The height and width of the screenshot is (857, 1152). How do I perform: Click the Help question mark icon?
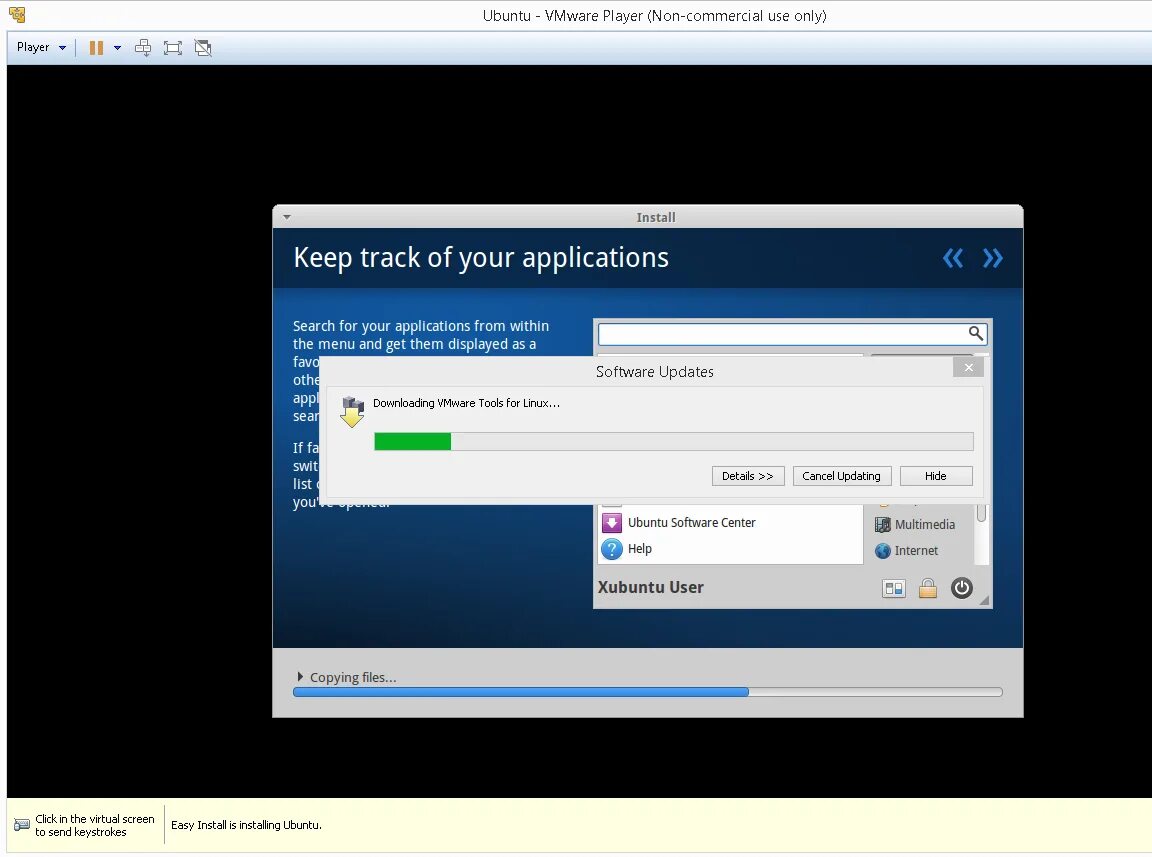coord(612,549)
